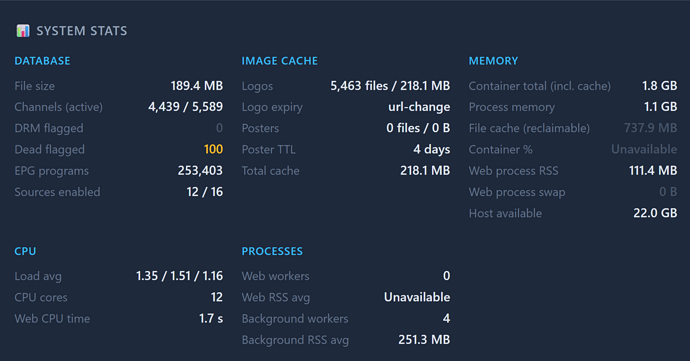Click the Web workers value 0
The image size is (690, 361).
tap(446, 276)
